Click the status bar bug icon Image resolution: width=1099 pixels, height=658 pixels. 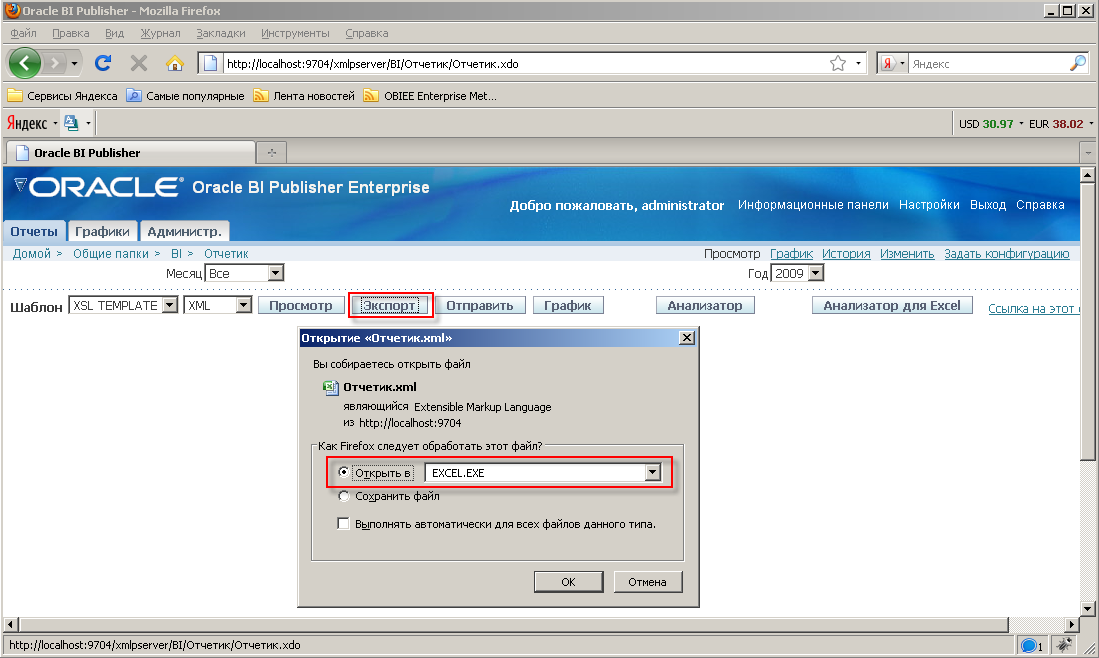tap(1065, 645)
